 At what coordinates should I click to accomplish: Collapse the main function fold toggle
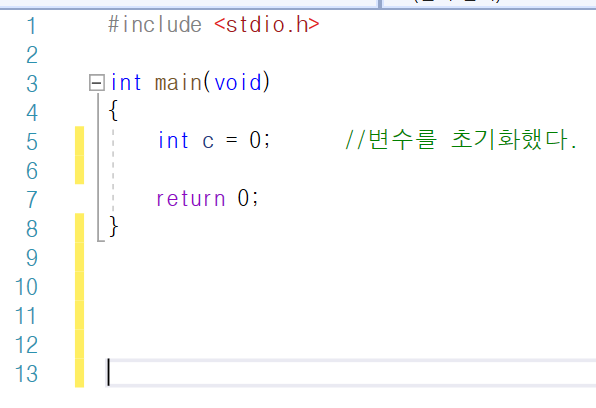pyautogui.click(x=97, y=83)
